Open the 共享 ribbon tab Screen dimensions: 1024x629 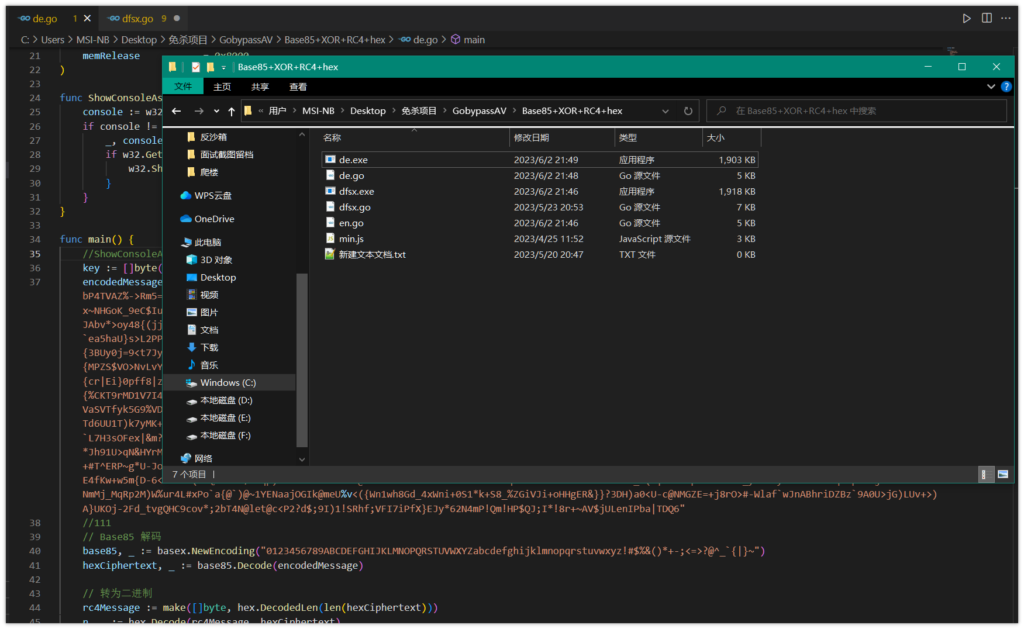[x=260, y=87]
